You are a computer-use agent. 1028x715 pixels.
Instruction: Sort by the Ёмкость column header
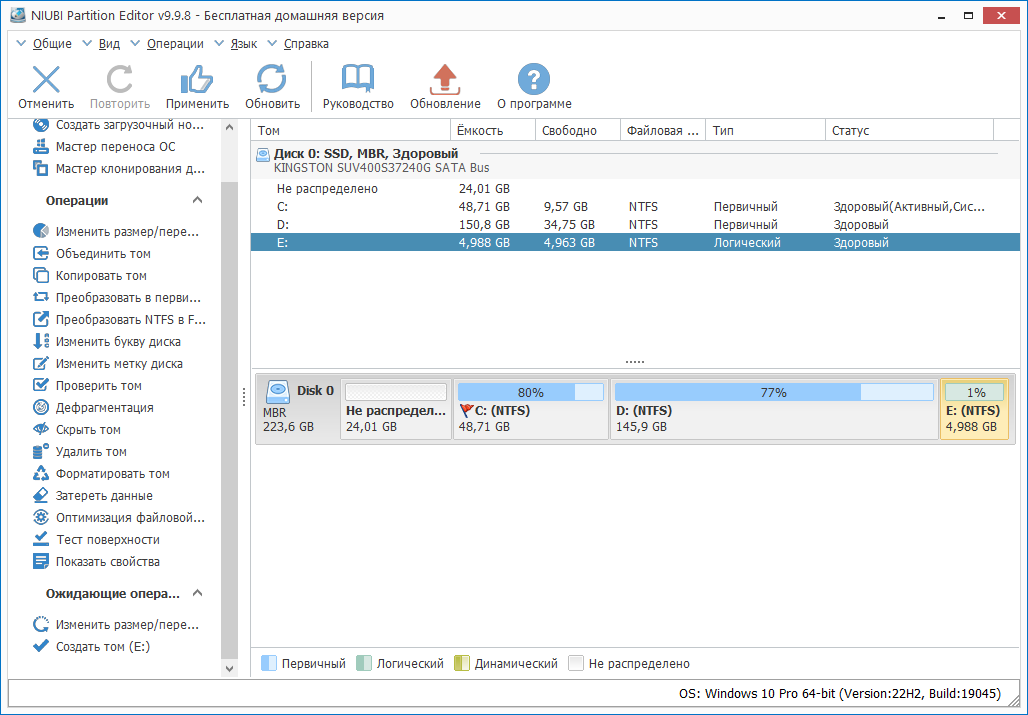pyautogui.click(x=493, y=130)
